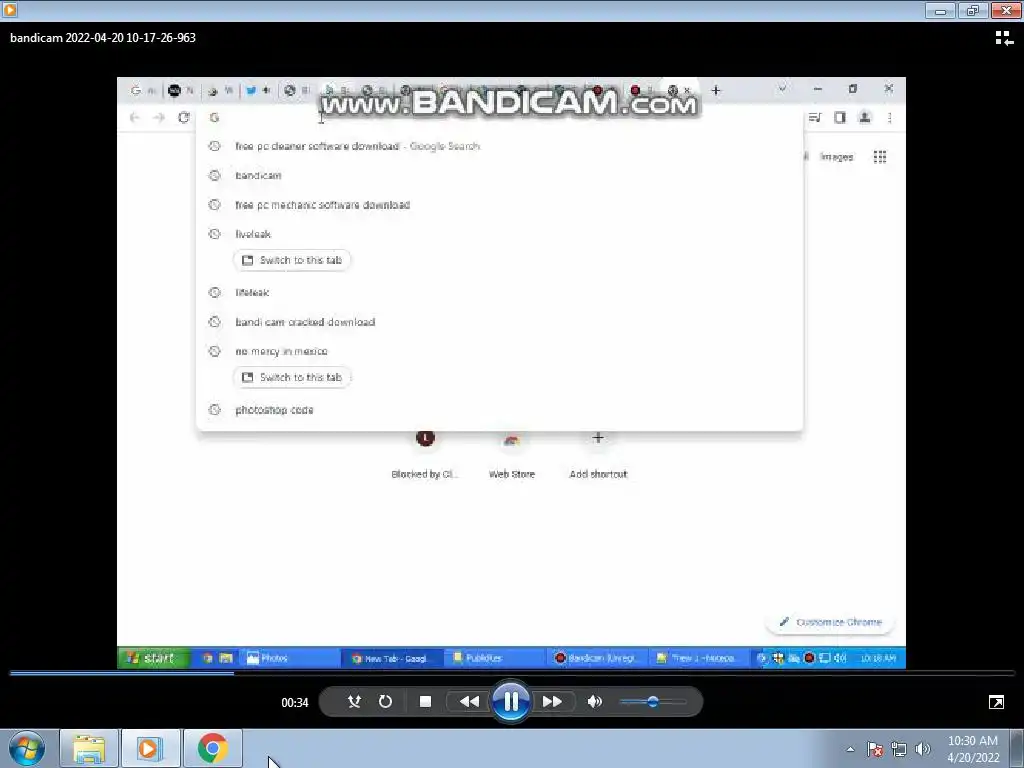Click the Next/fast-forward button
The image size is (1024, 768).
(x=552, y=701)
